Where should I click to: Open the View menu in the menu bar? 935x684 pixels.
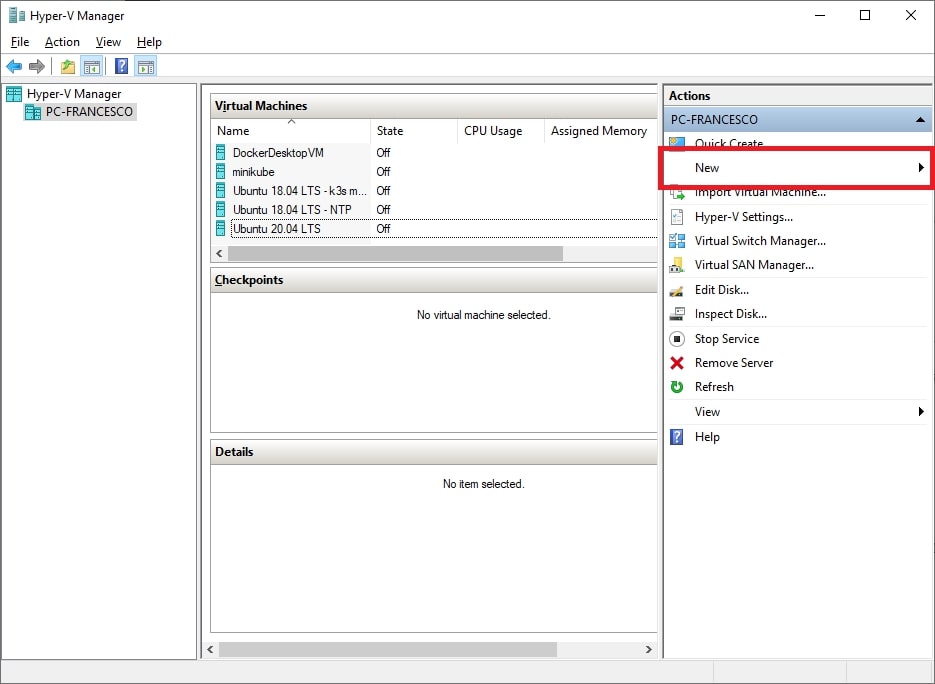(x=108, y=42)
